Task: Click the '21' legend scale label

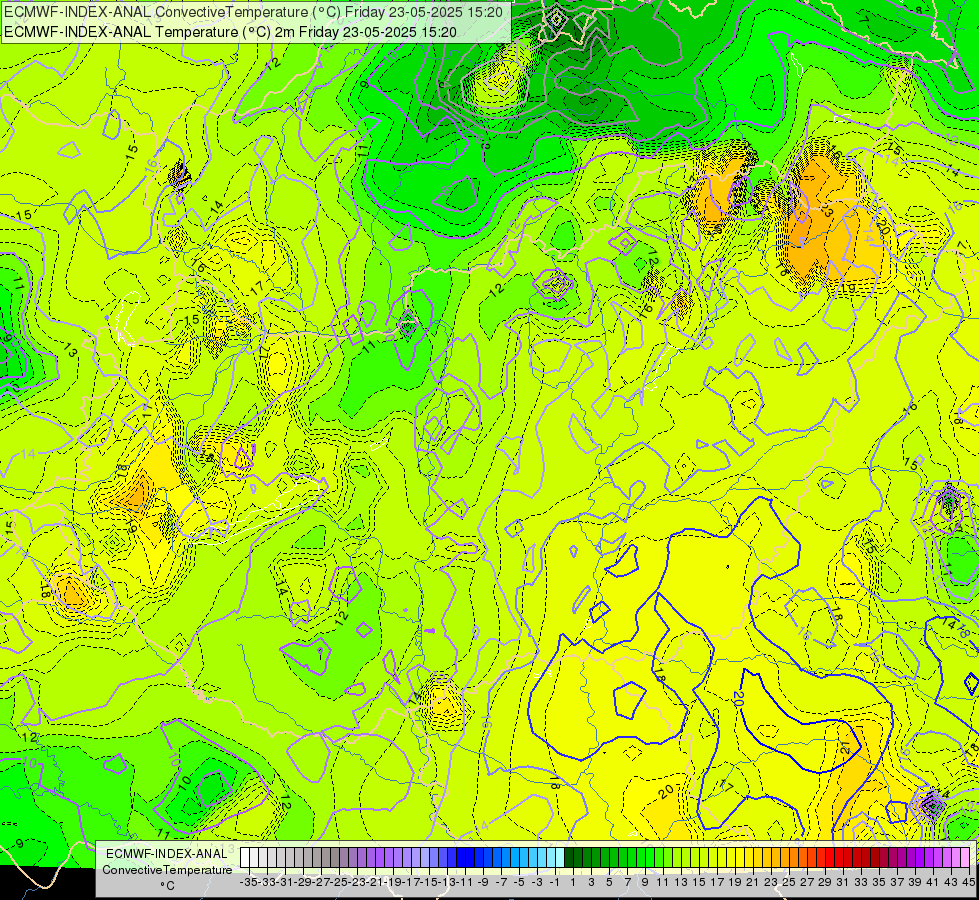Action: tap(752, 882)
